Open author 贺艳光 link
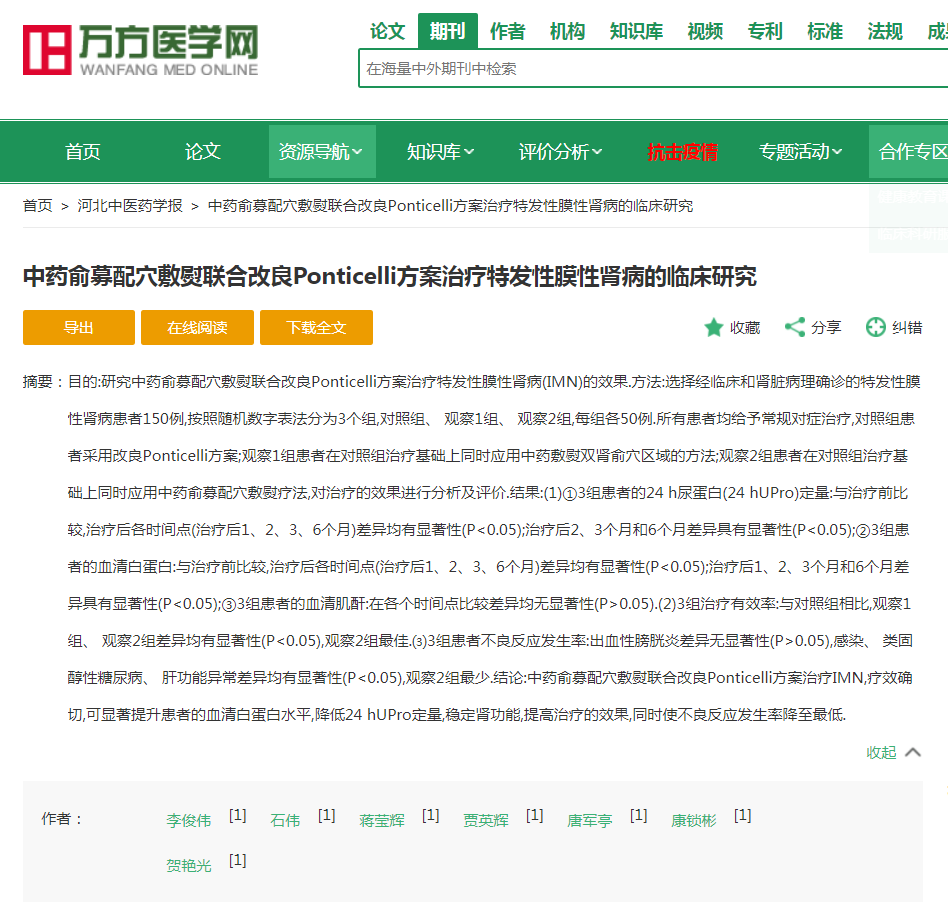This screenshot has height=902, width=948. (189, 866)
